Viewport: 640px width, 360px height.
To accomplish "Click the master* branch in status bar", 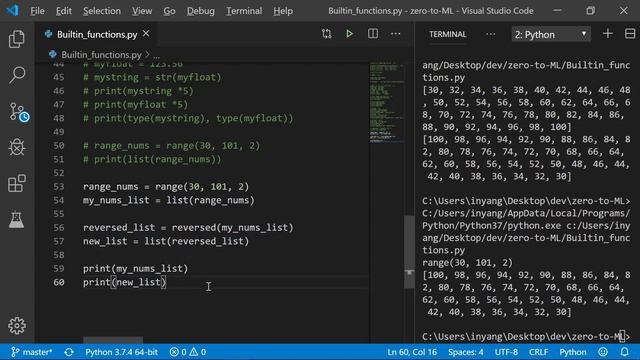I will pyautogui.click(x=31, y=352).
